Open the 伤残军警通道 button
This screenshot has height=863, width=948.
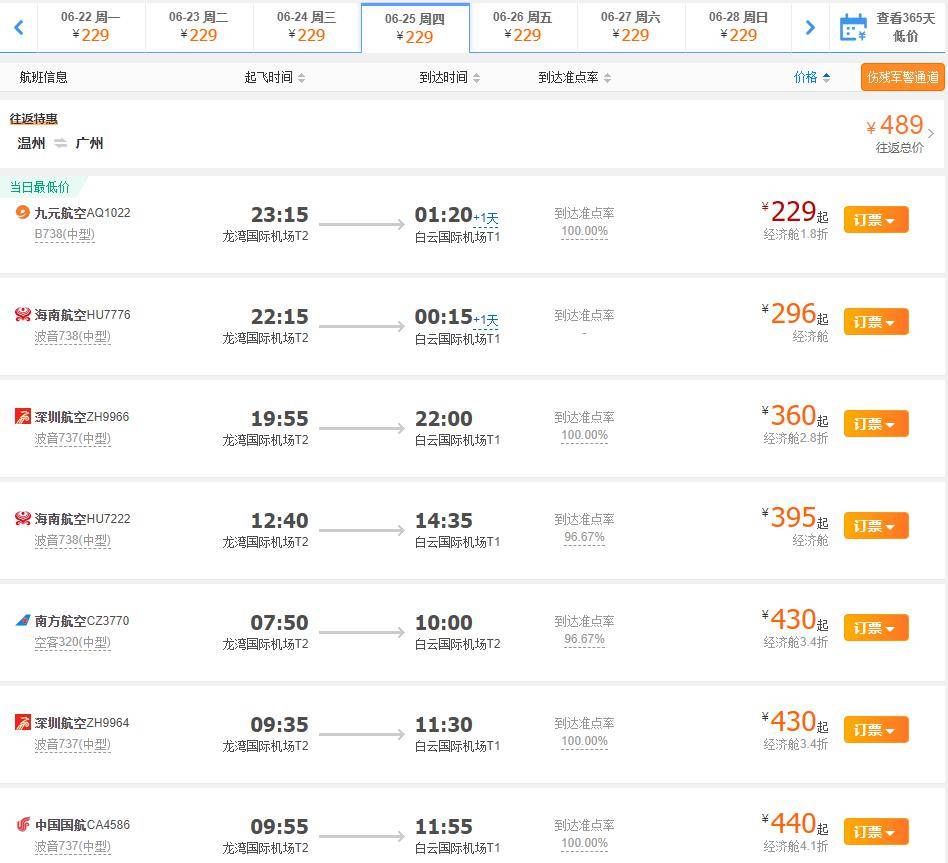pyautogui.click(x=903, y=77)
